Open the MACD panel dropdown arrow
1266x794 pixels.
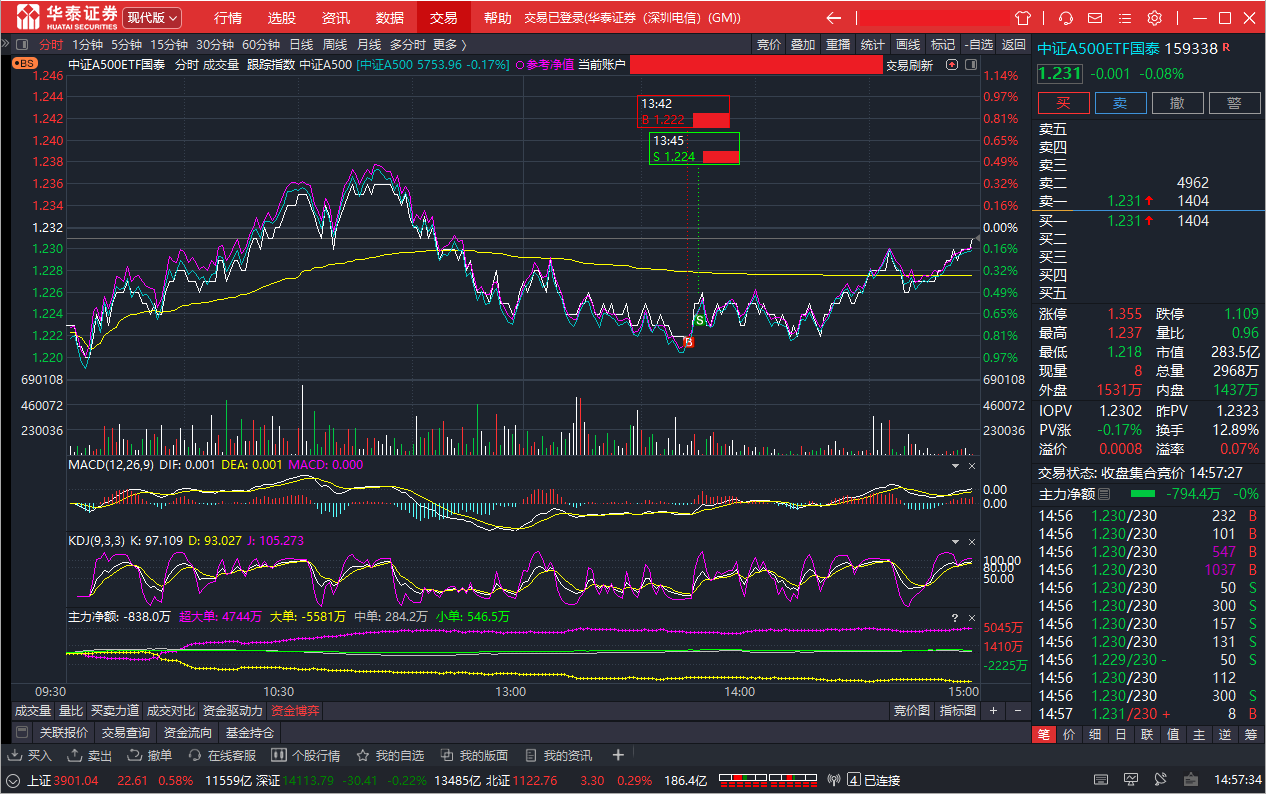click(x=954, y=466)
